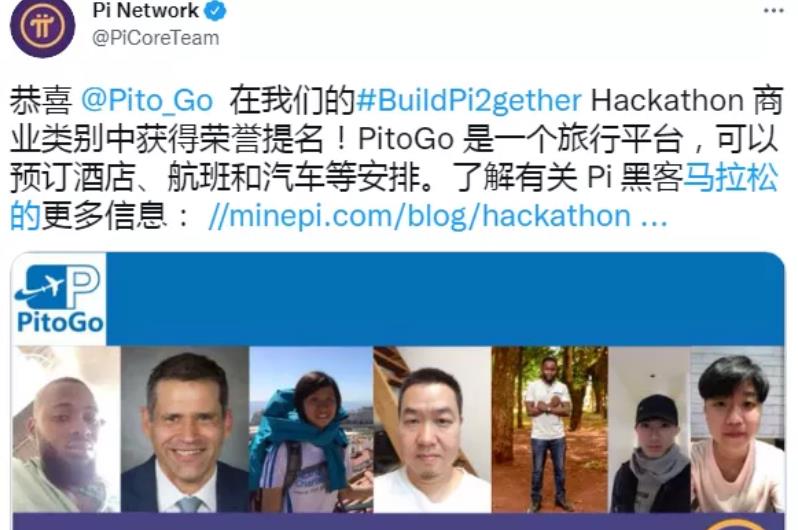
Task: Open photo of person in pink shirt
Action: tap(737, 429)
